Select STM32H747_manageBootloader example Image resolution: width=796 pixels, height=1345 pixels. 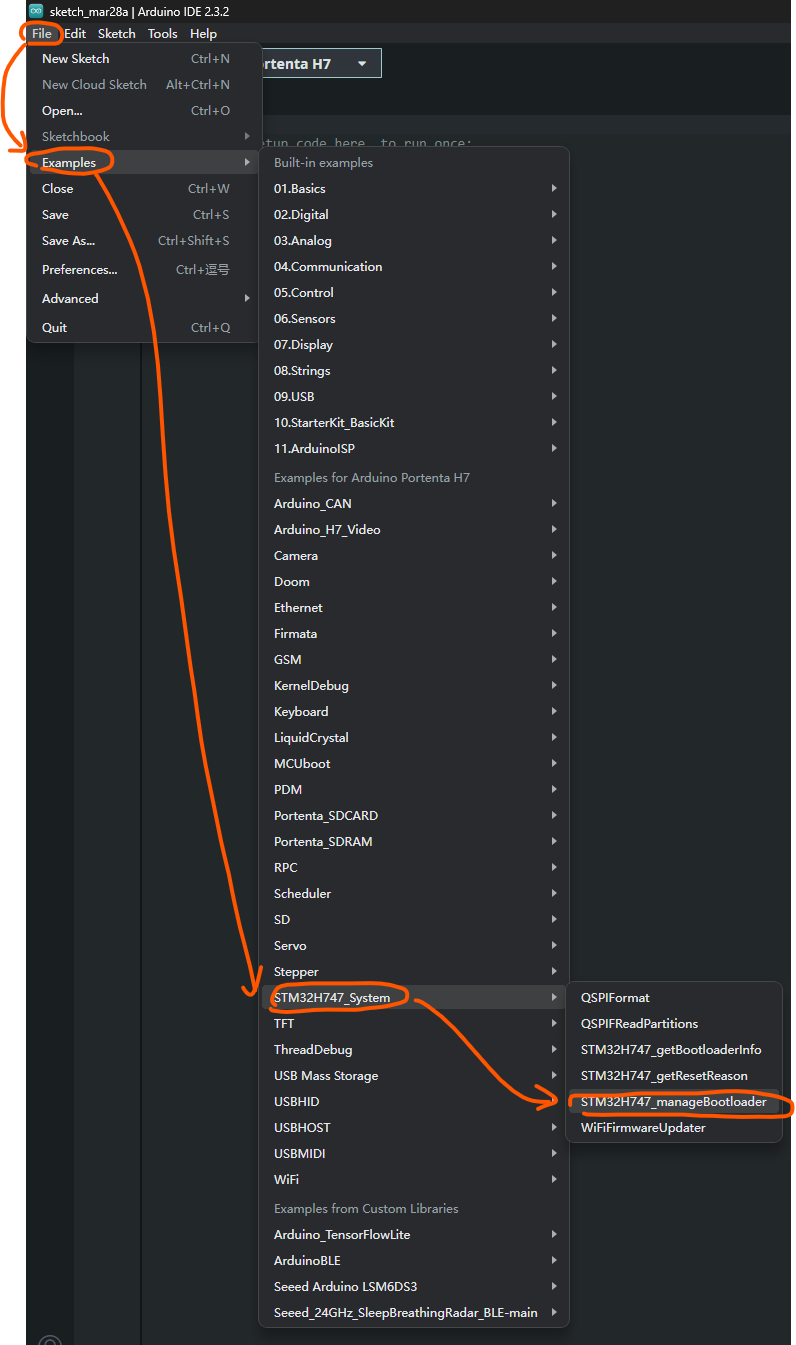673,1102
